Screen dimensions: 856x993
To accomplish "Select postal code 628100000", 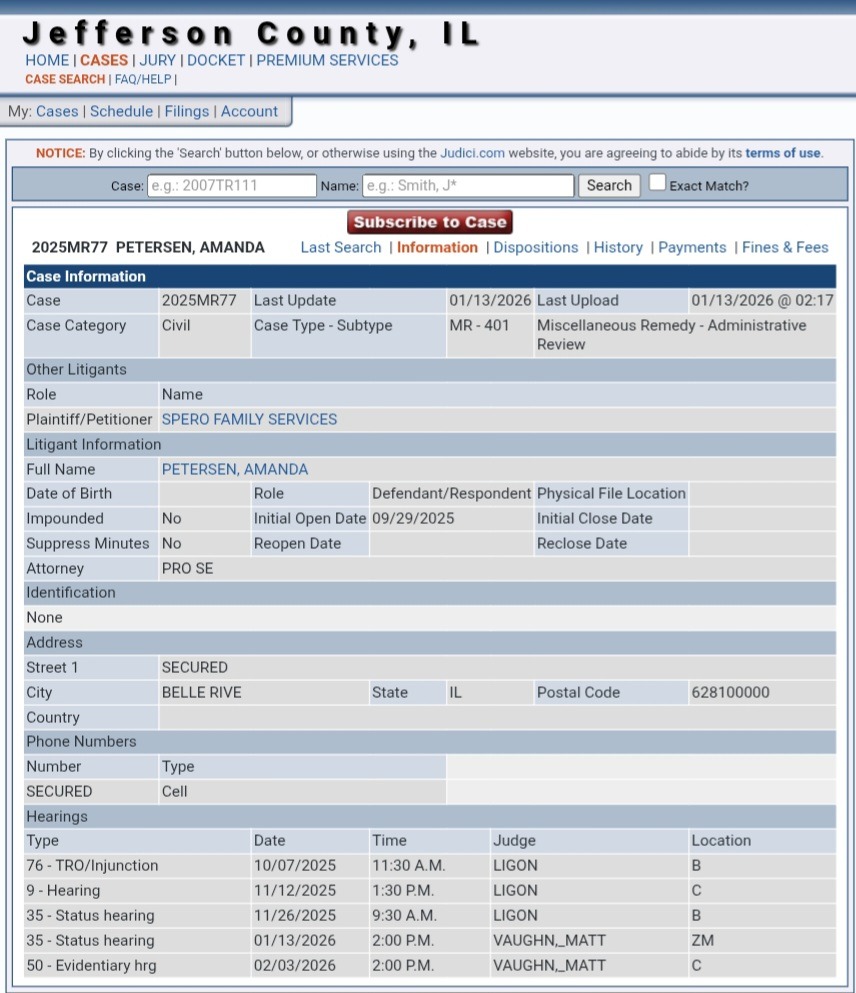I will coord(731,692).
